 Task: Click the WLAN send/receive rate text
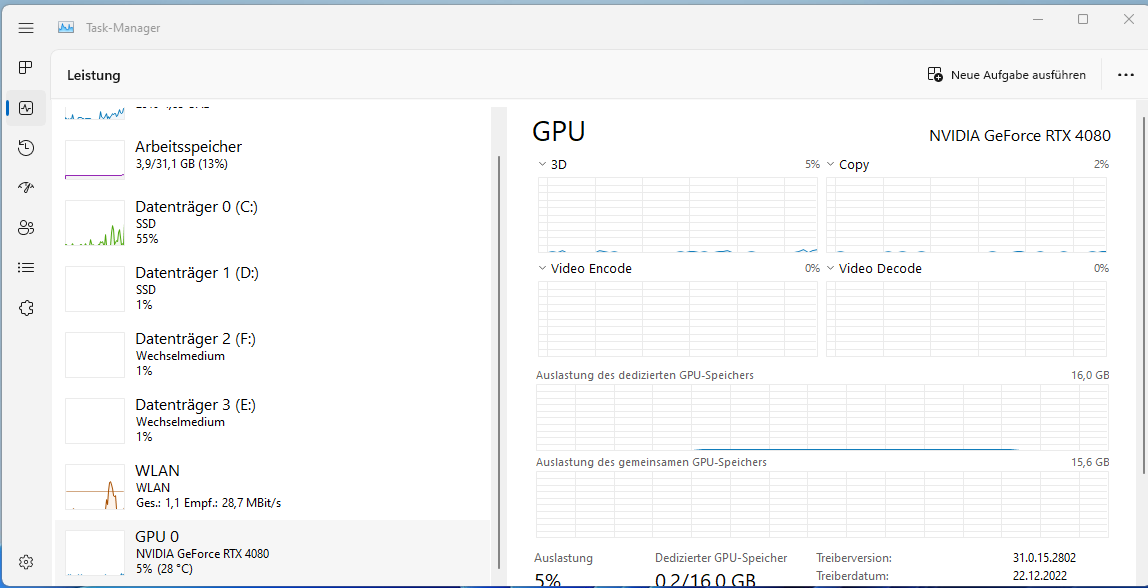[209, 503]
